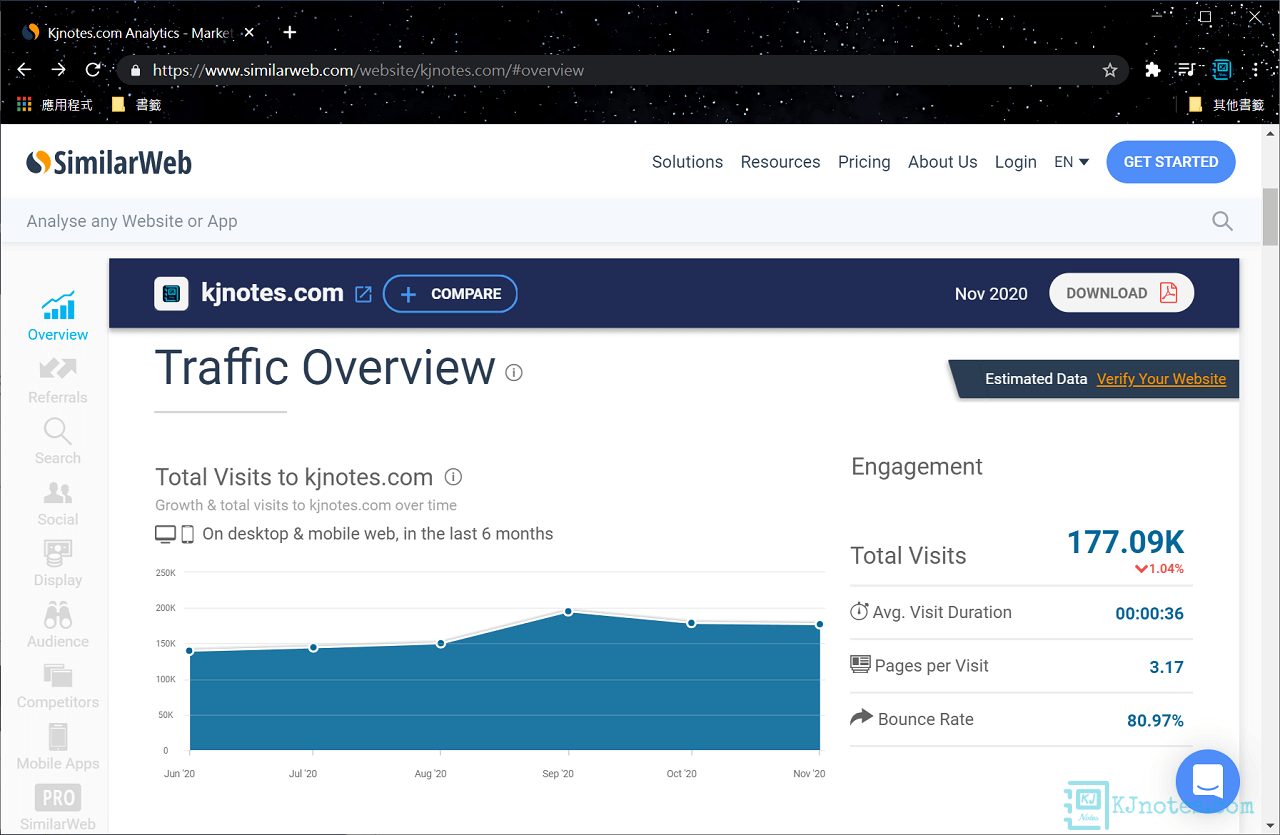Viewport: 1280px width, 835px height.
Task: Click the Jul '20 chart data point
Action: pos(313,647)
